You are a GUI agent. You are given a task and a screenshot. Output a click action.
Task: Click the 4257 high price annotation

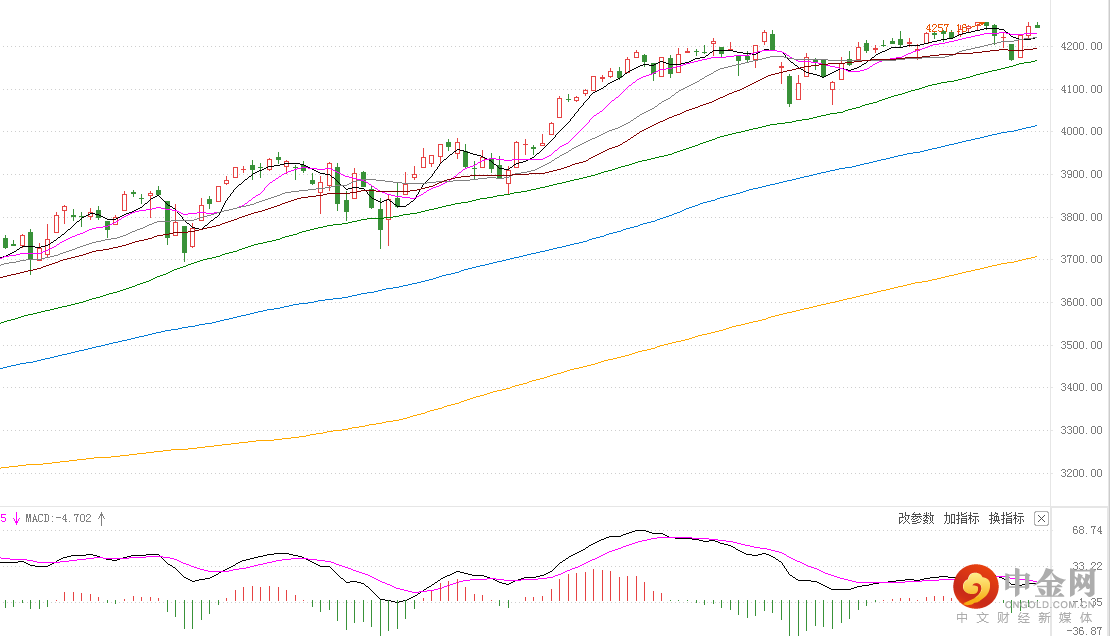(x=938, y=29)
